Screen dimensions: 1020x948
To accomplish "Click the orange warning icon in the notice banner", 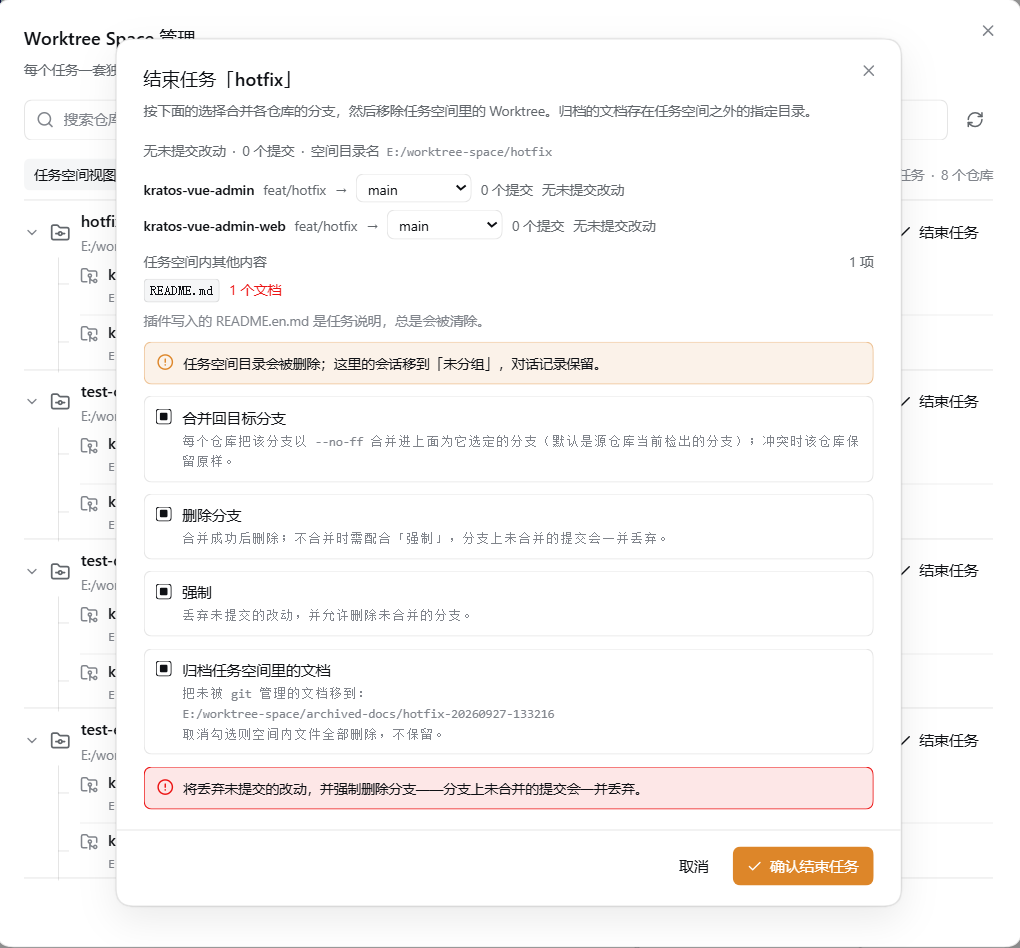I will point(165,362).
